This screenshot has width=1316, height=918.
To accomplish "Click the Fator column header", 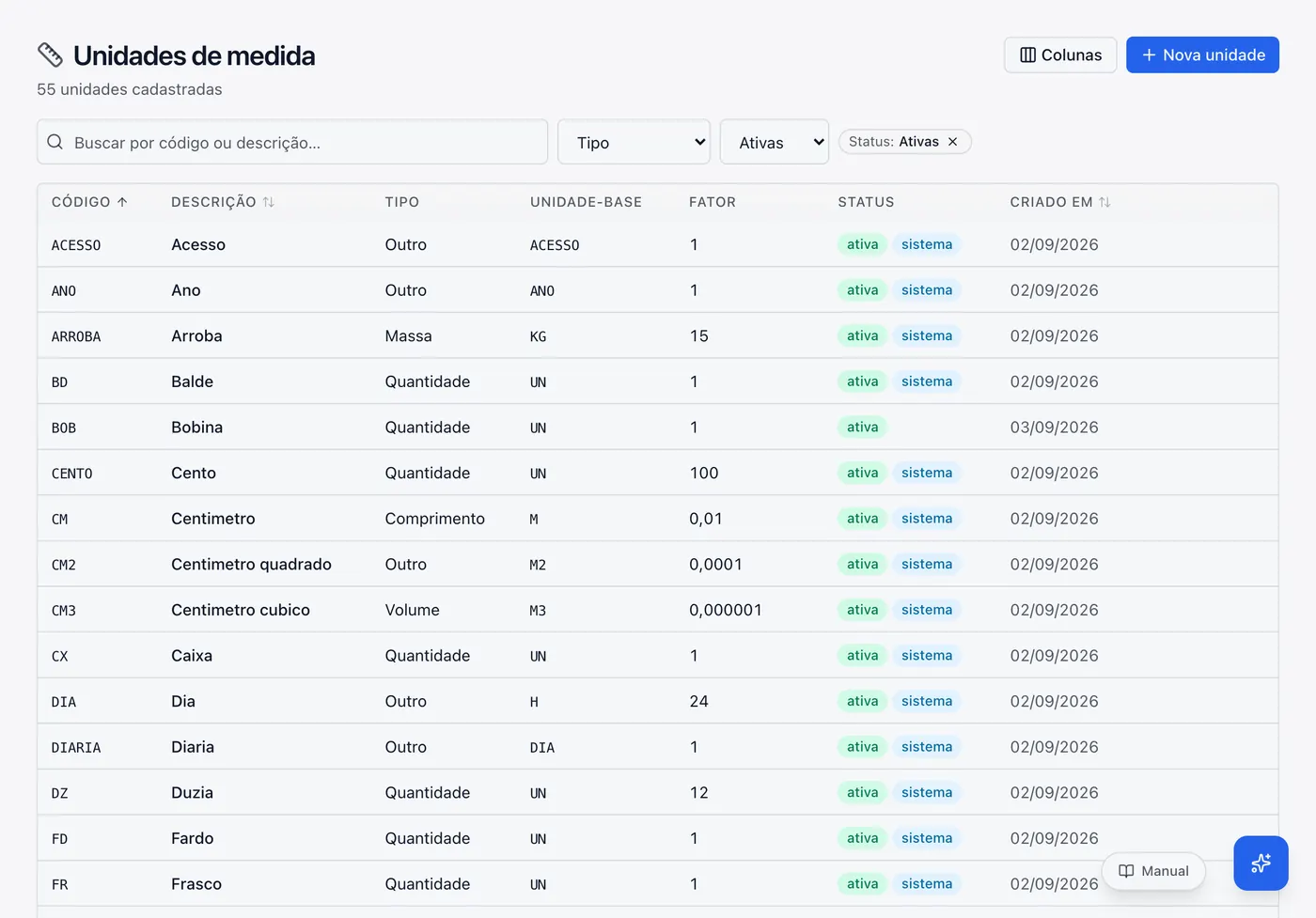I will (713, 202).
